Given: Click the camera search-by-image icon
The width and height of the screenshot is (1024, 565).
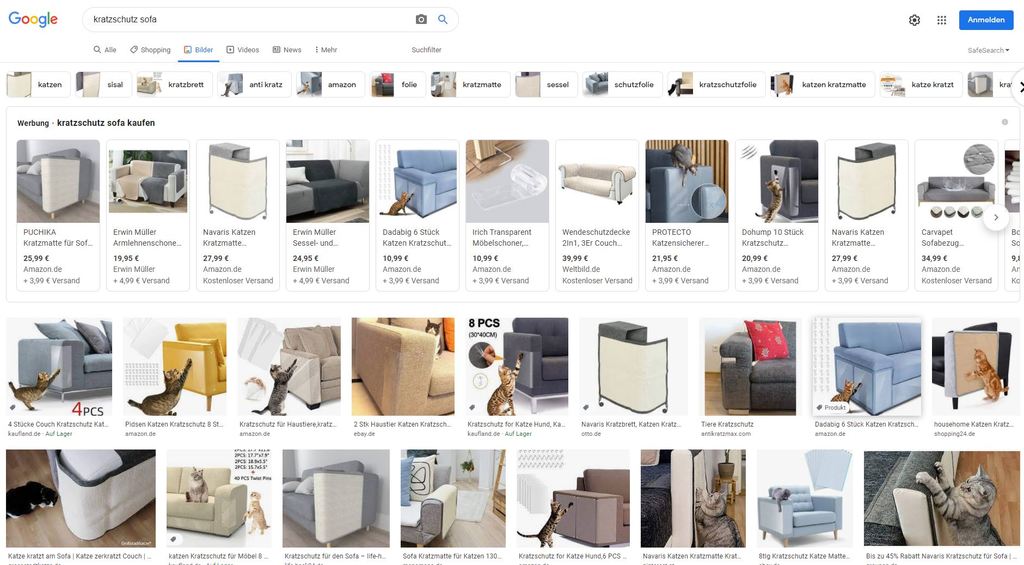Looking at the screenshot, I should 421,20.
